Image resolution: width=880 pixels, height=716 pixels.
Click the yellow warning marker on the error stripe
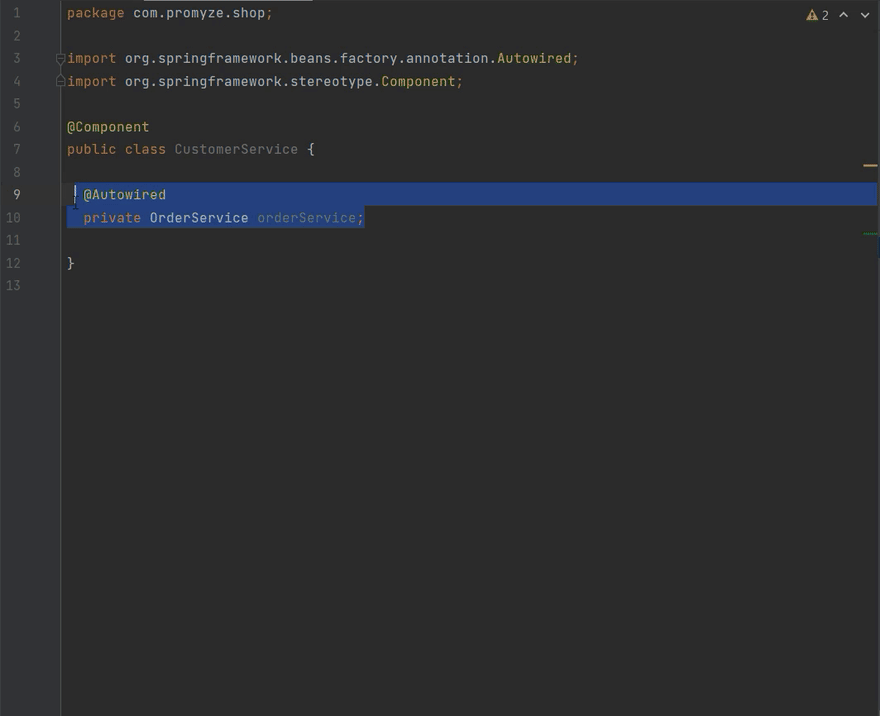coord(869,166)
